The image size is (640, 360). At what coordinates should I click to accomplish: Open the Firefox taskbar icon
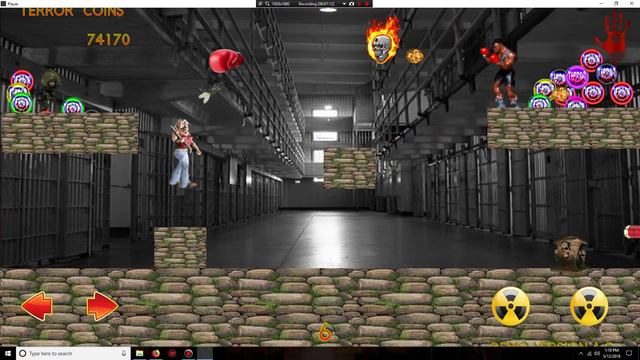(156, 353)
